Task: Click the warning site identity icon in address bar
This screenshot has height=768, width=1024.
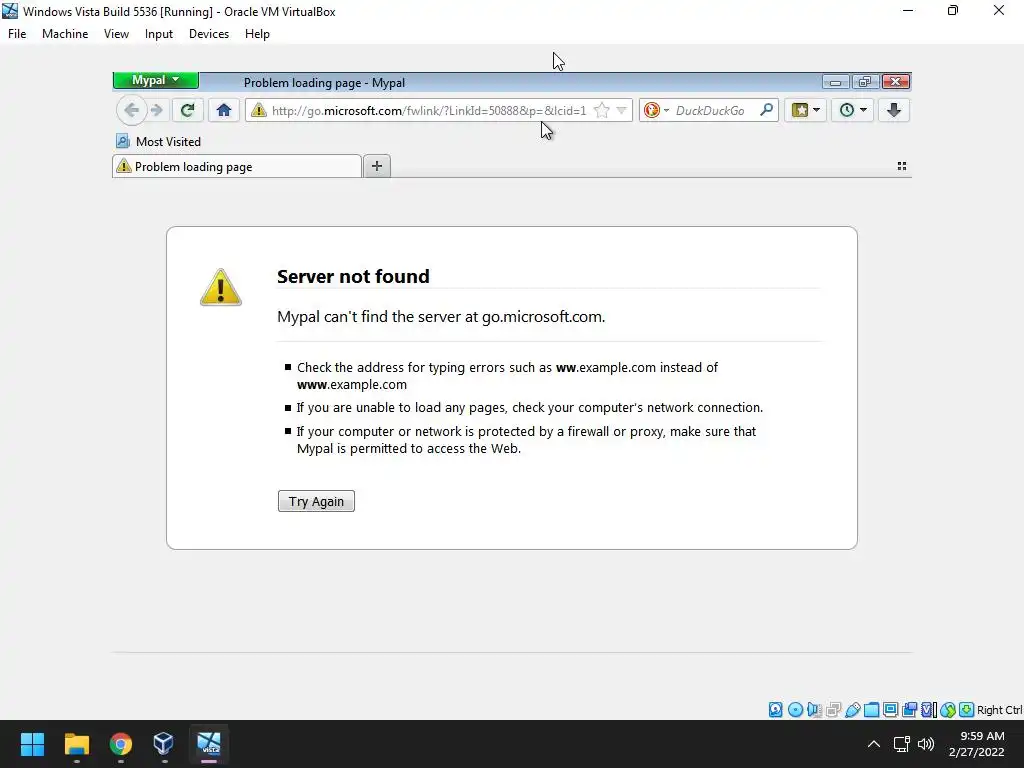Action: (259, 110)
